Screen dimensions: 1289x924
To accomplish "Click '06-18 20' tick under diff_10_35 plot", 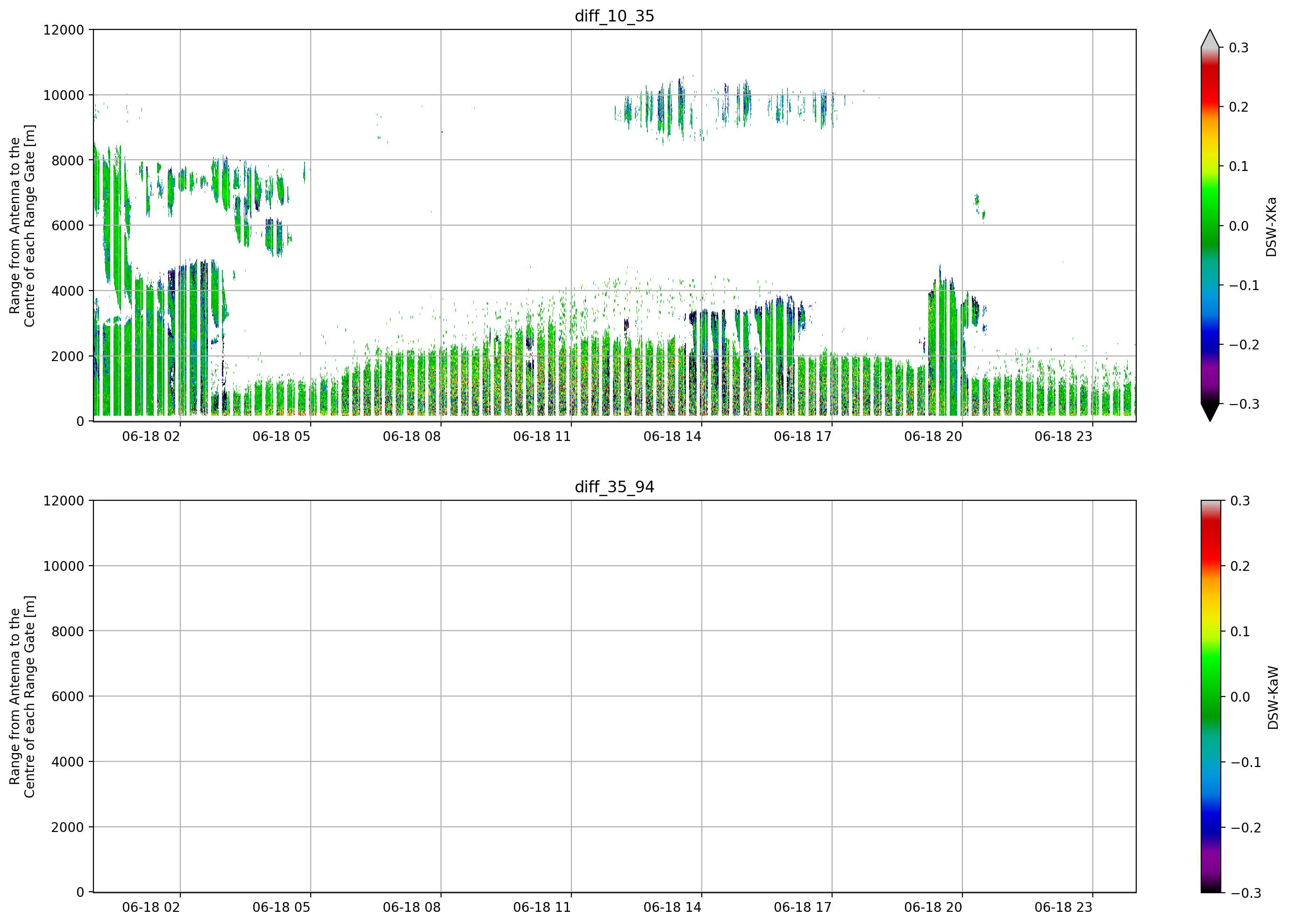I will [933, 436].
